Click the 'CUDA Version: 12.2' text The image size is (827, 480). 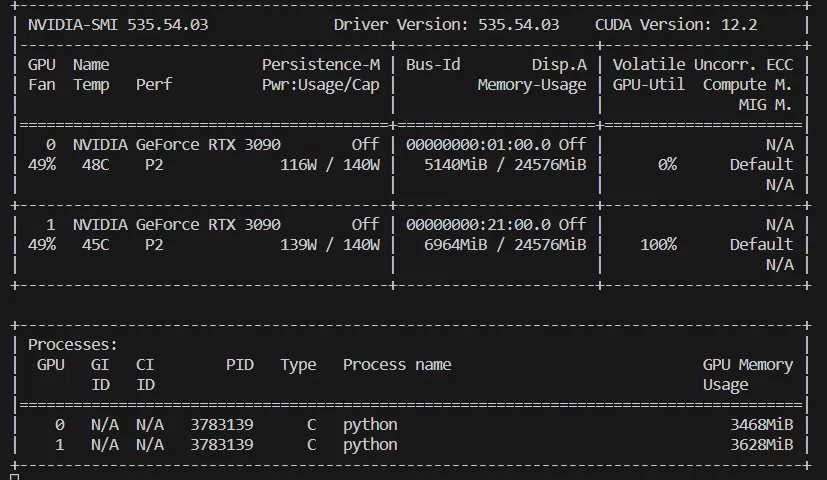point(676,25)
